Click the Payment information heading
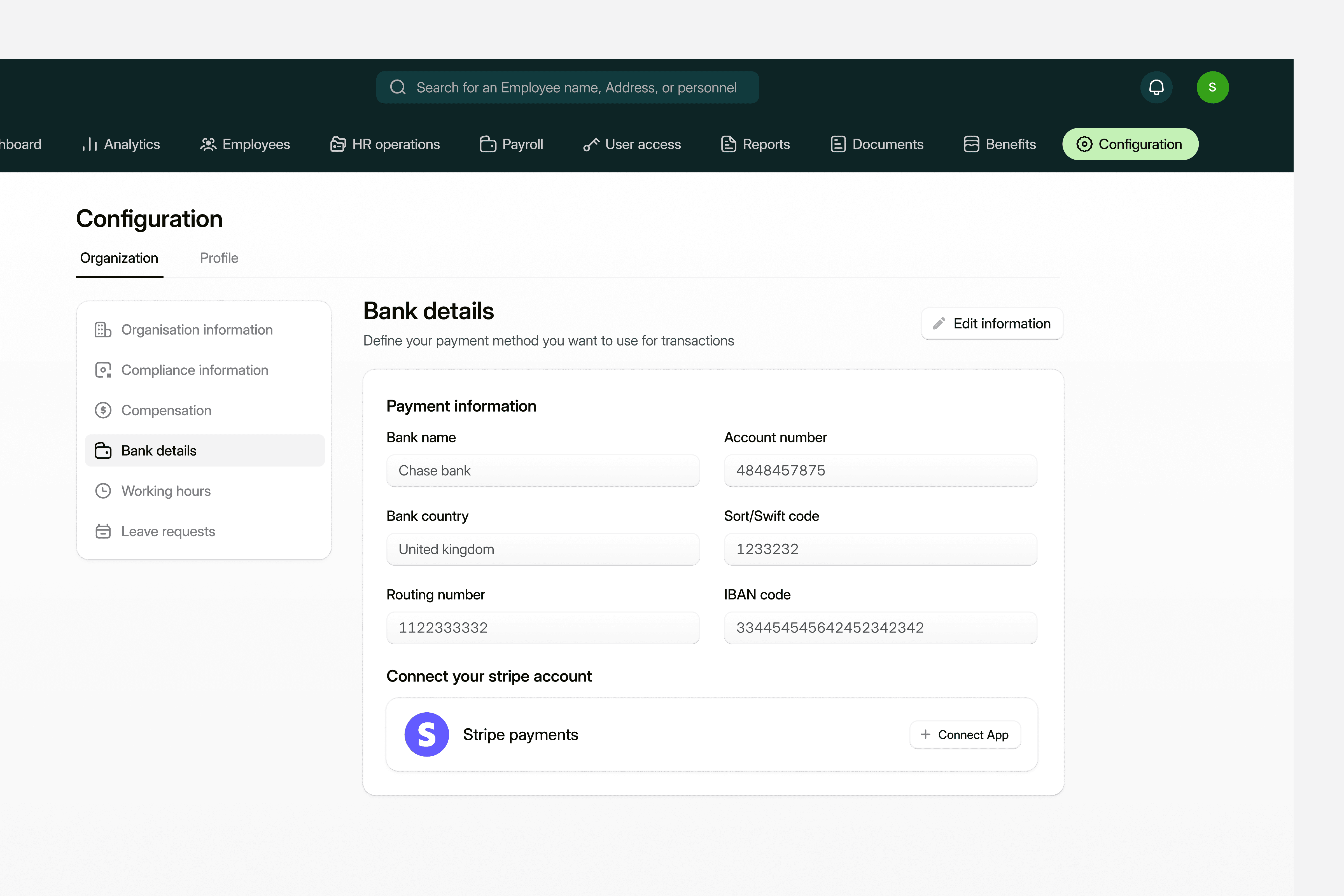Screen dimensions: 1344x896 tap(461, 406)
